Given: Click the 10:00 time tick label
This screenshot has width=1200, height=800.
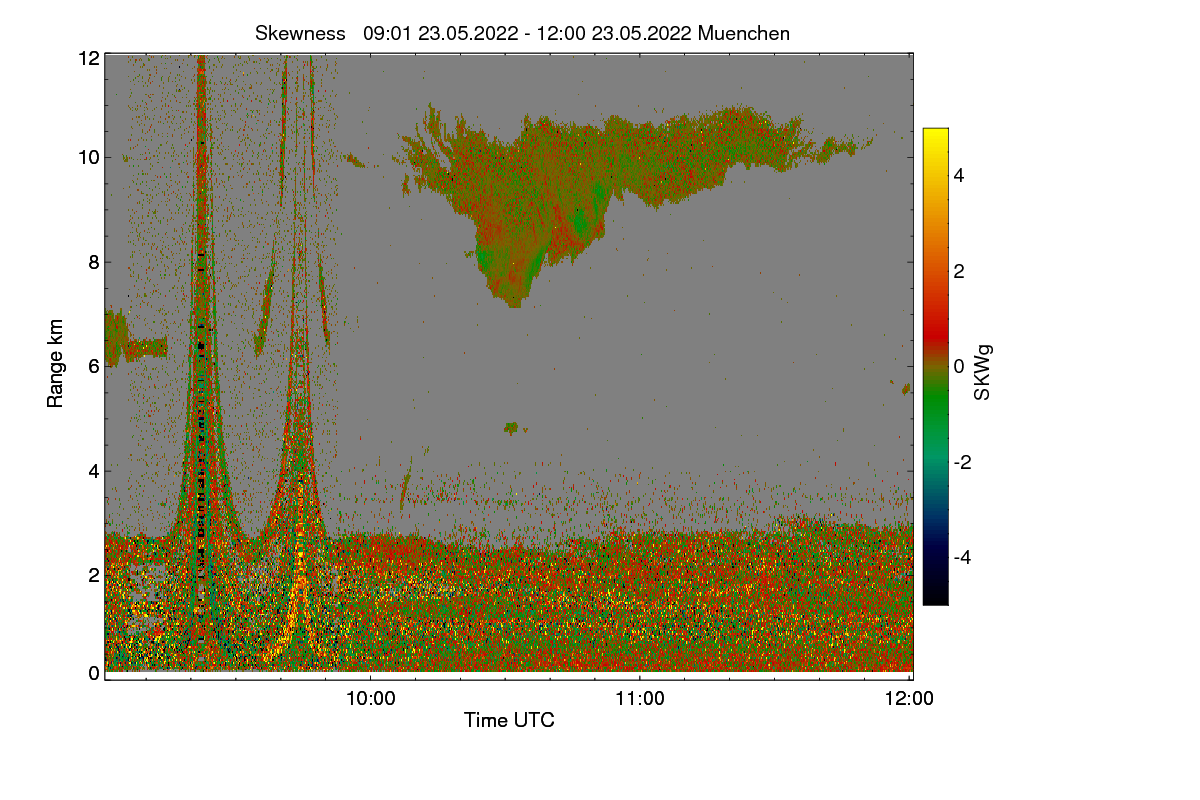Looking at the screenshot, I should click(370, 699).
